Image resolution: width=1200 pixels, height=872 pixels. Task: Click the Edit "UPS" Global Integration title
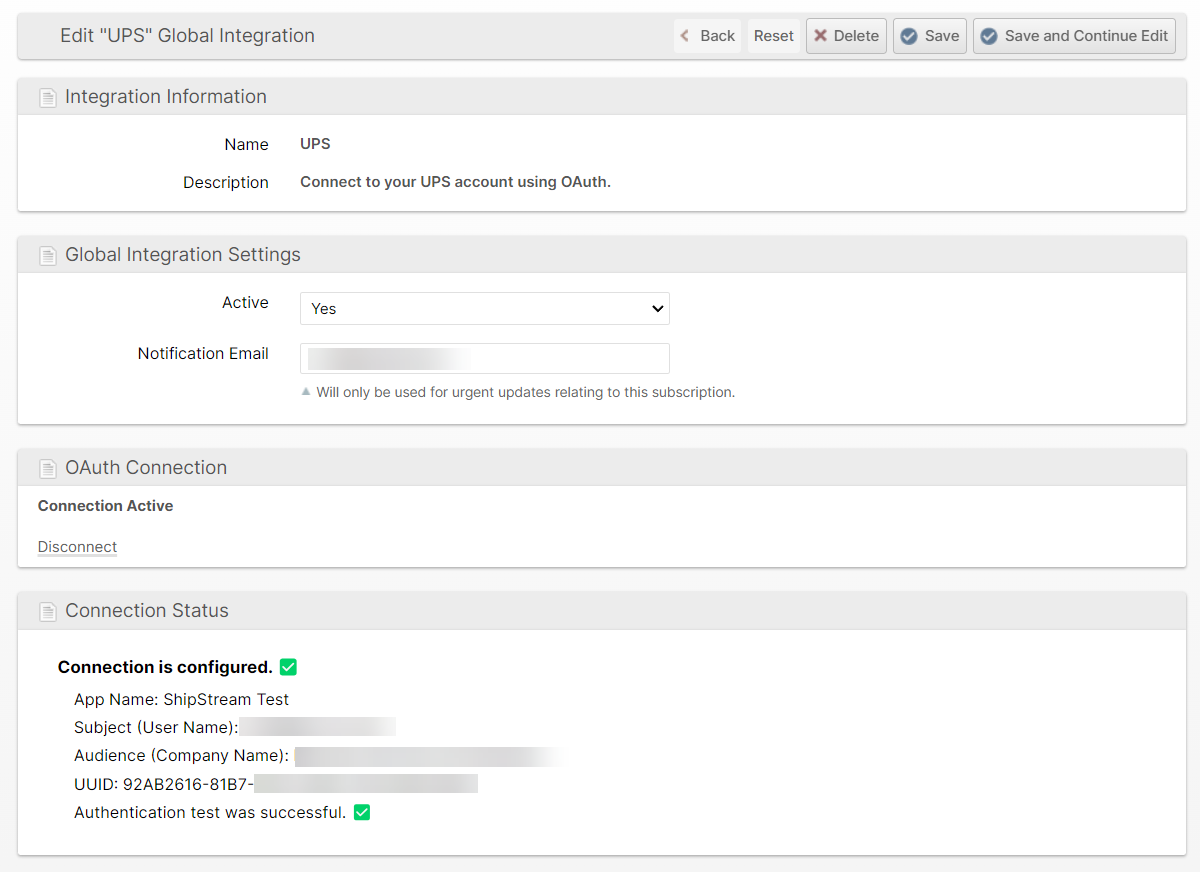tap(187, 36)
